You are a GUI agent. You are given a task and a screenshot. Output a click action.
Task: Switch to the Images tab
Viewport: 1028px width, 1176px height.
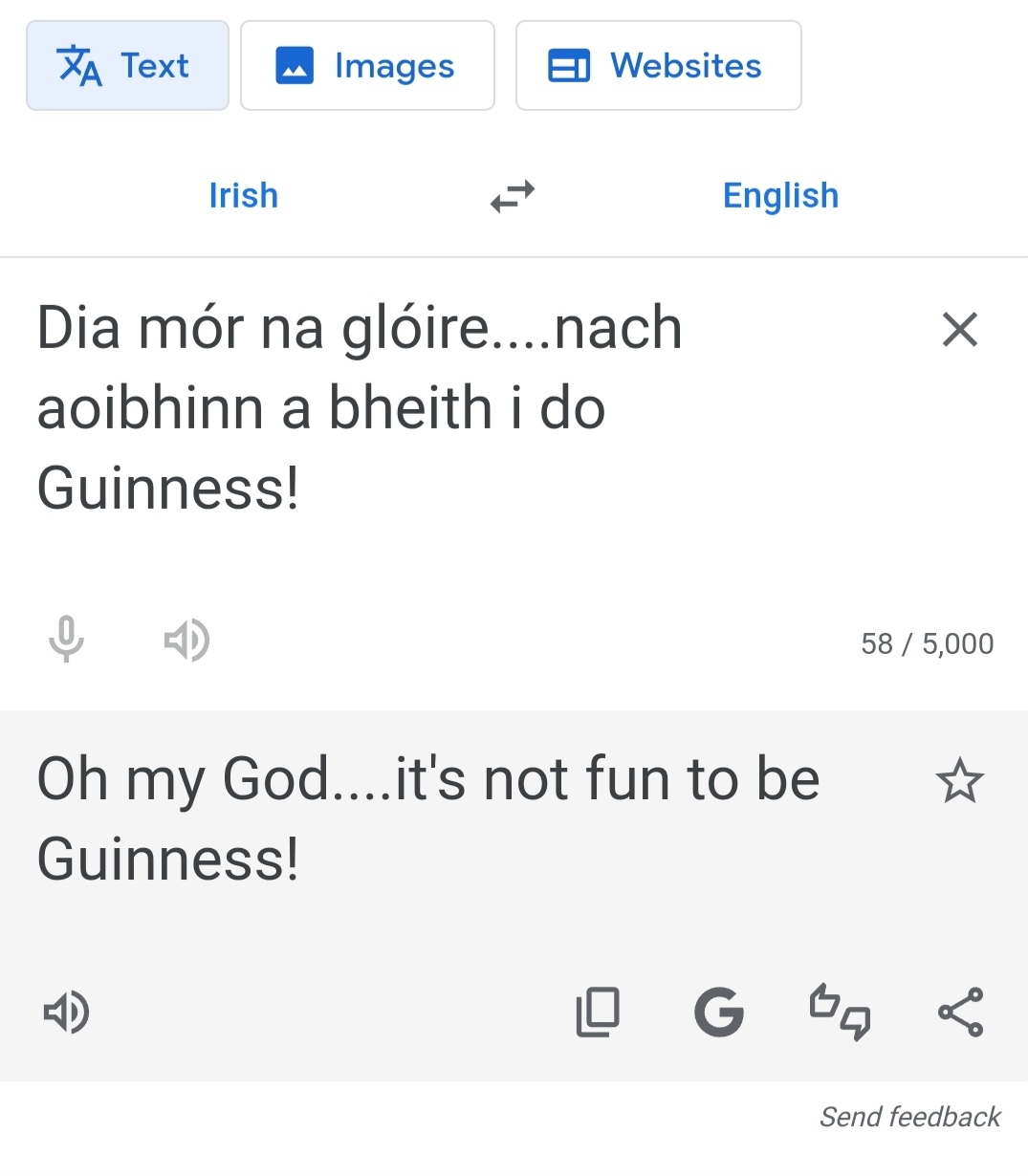point(367,66)
